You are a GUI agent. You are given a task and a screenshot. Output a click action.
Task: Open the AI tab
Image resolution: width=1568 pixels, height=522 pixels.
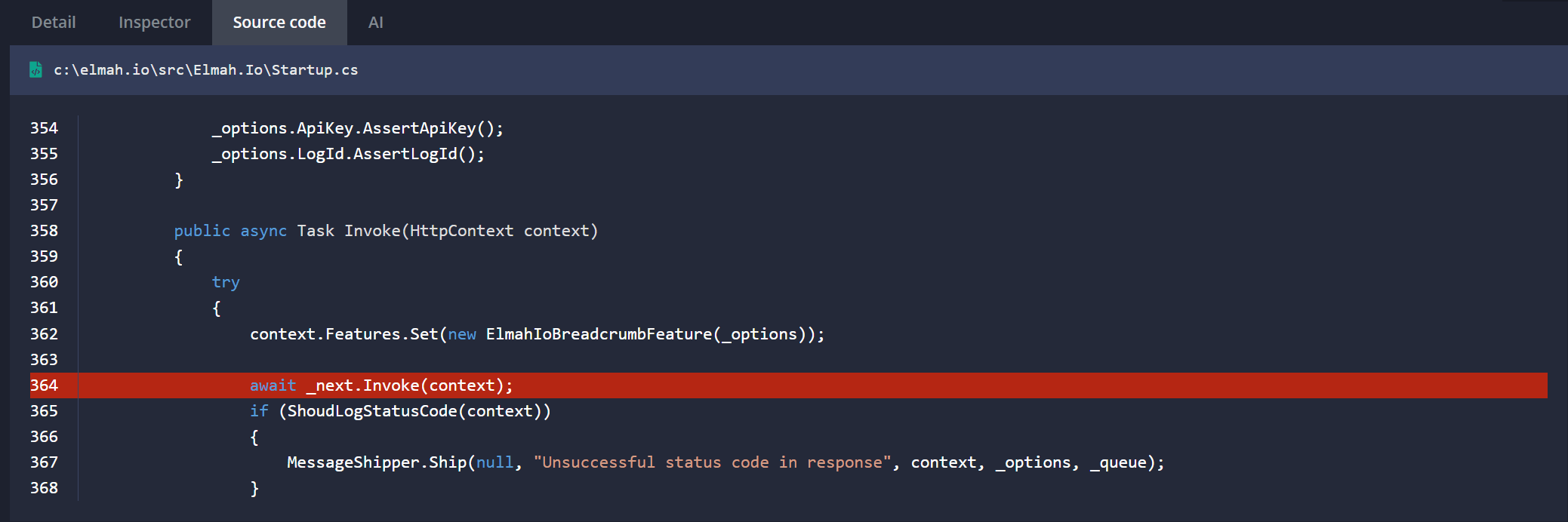coord(375,22)
